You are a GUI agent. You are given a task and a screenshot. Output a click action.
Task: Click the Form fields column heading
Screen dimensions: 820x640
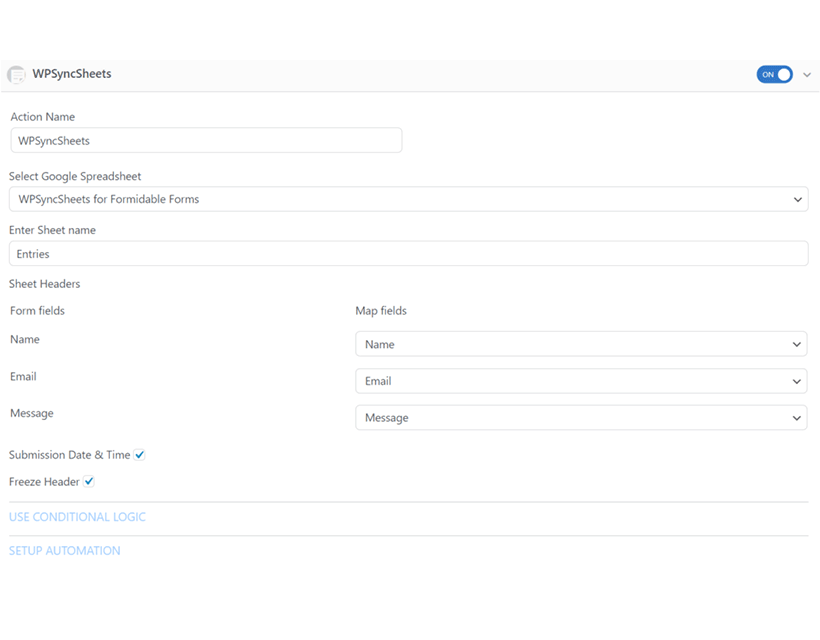click(x=37, y=311)
